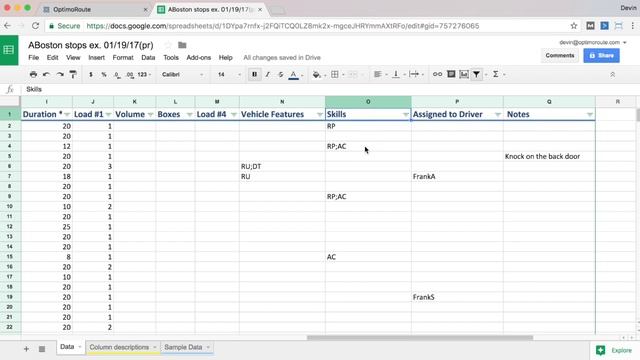
Task: Open the Notes column filter dropdown
Action: tap(589, 115)
